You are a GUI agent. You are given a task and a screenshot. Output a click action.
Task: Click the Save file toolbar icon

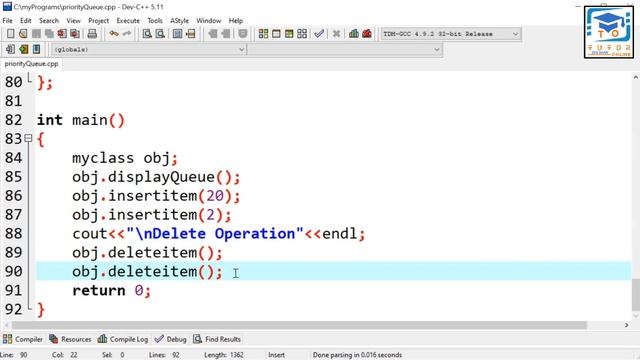coord(36,34)
